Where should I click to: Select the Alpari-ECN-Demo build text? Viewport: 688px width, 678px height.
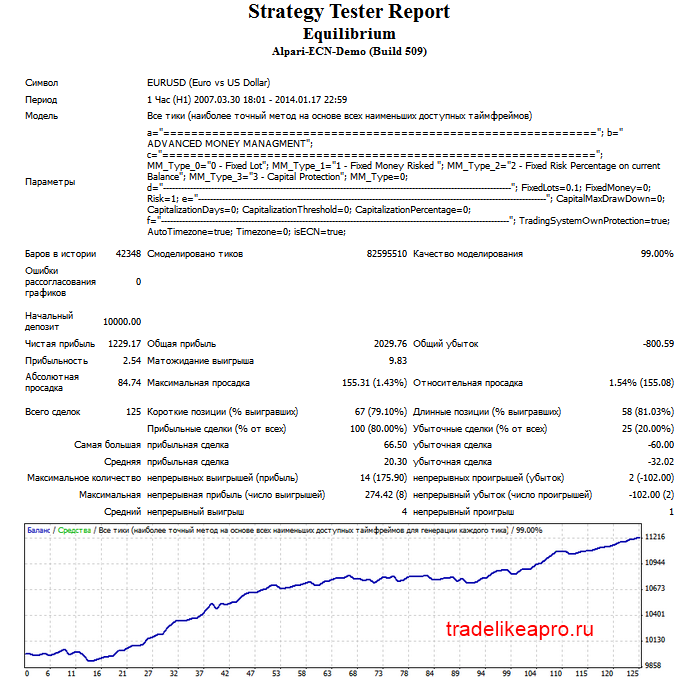click(349, 51)
